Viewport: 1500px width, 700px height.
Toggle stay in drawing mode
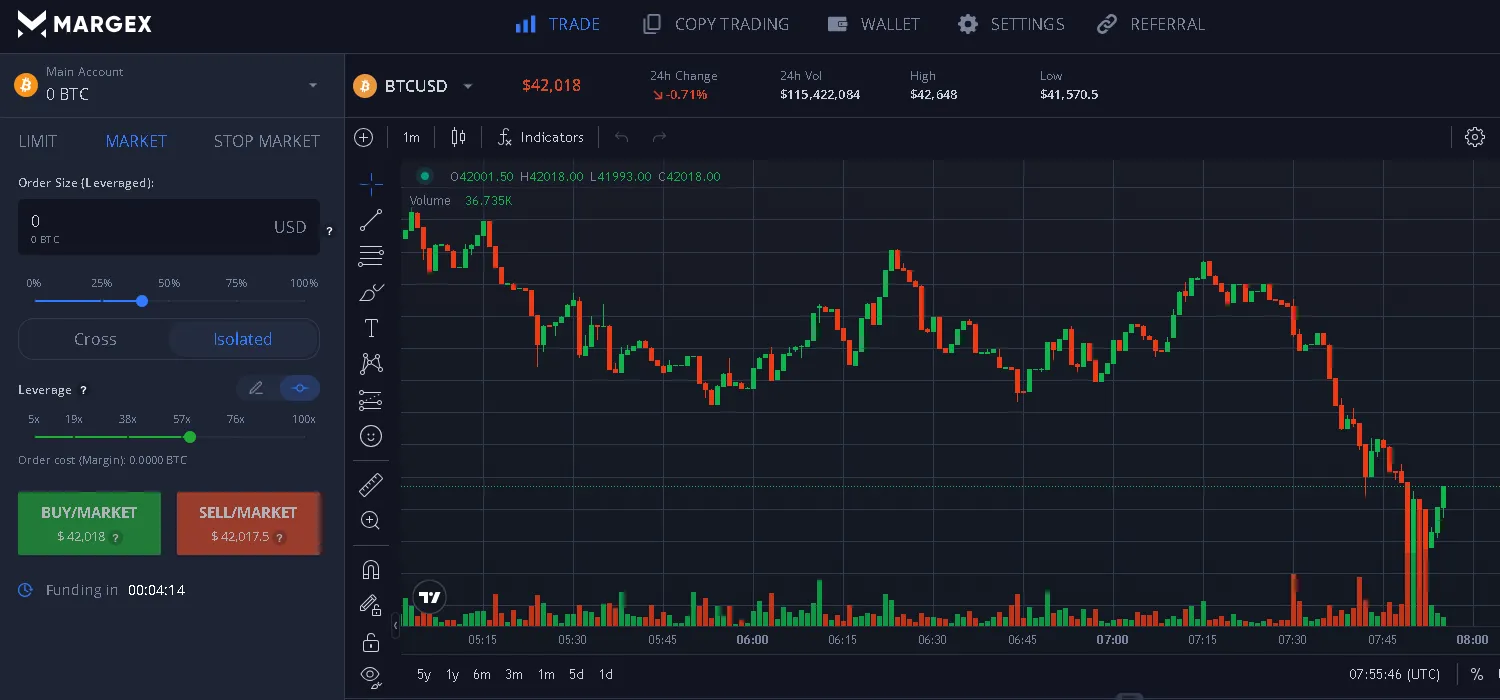[x=371, y=606]
